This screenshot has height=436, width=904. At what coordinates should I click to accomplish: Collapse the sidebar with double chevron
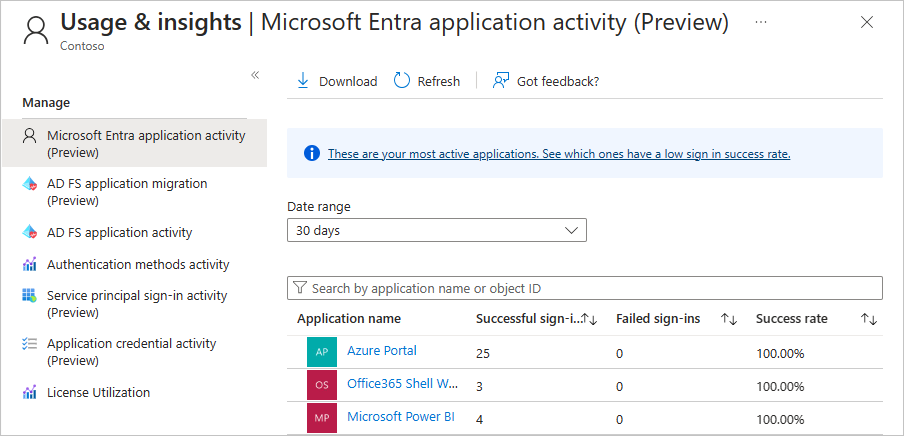[255, 75]
